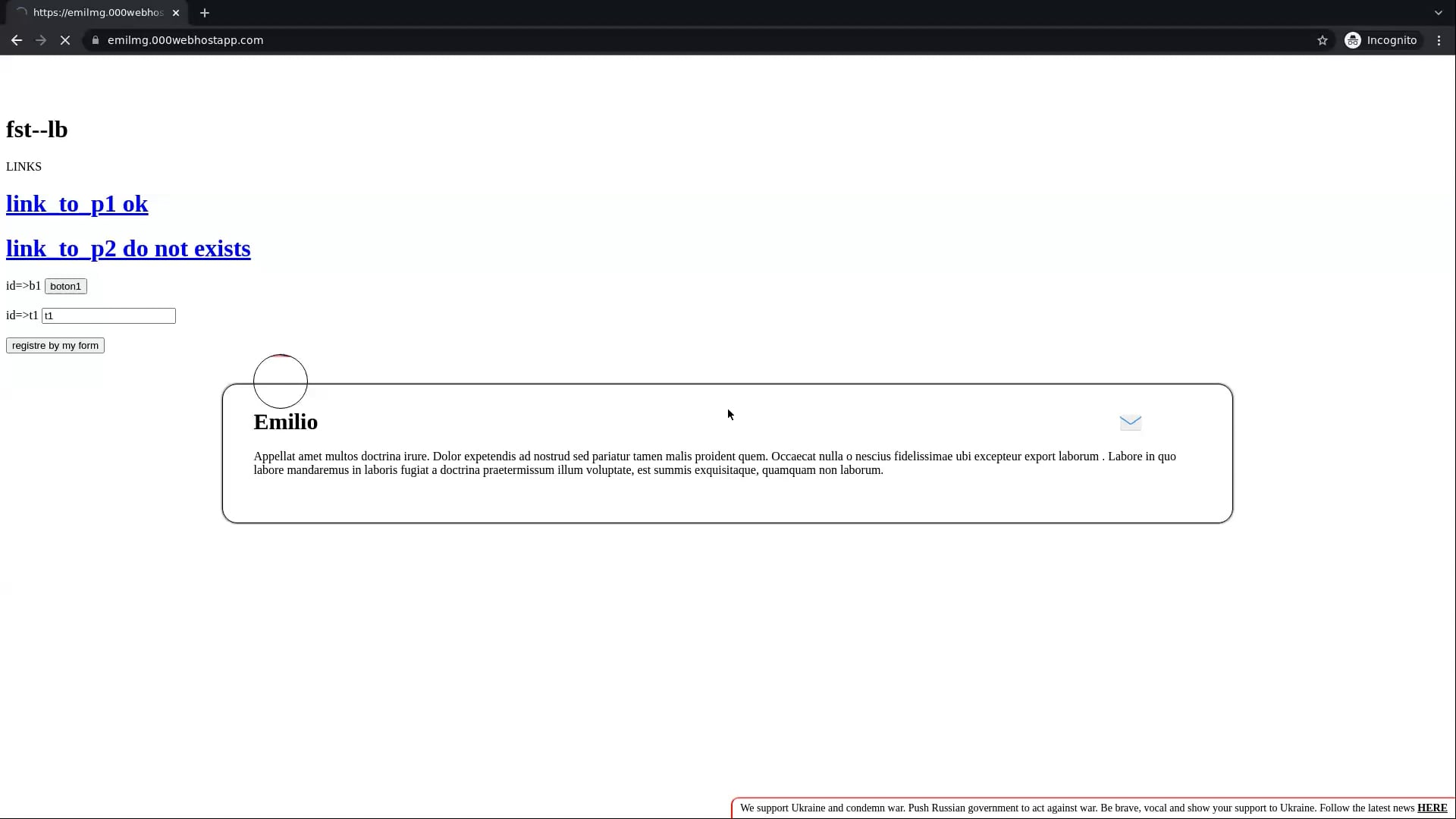Click the LINKS label text
The width and height of the screenshot is (1456, 819).
(x=24, y=167)
